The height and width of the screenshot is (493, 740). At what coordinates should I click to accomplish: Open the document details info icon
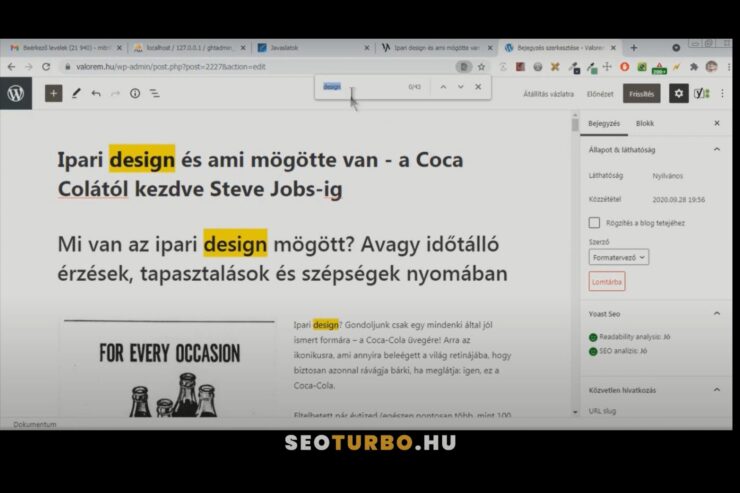(135, 93)
